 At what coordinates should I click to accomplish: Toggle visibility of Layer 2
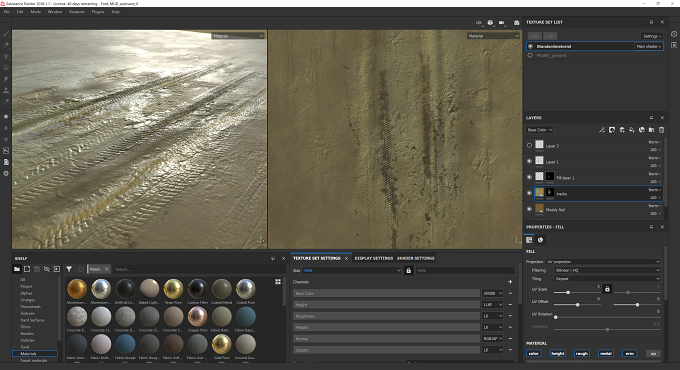(530, 146)
